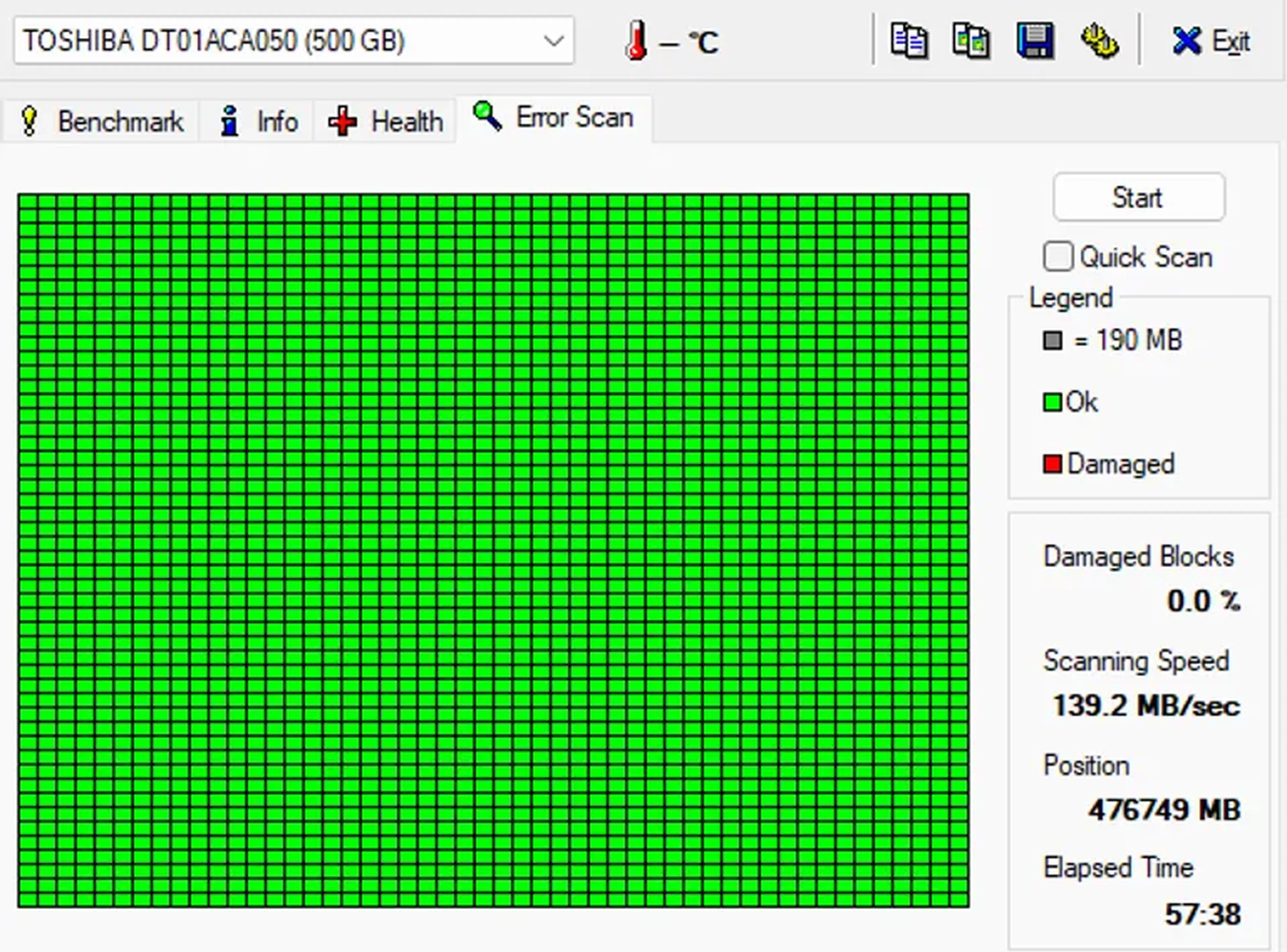Click the magnifier icon on the Error Scan tab

487,116
